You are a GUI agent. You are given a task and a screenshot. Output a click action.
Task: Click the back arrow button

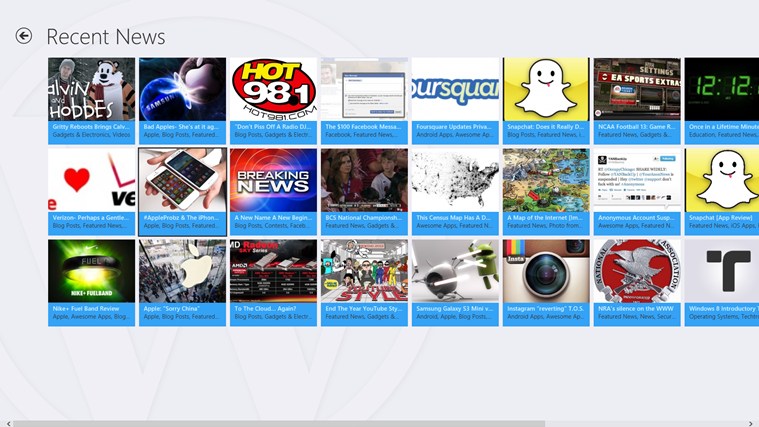click(24, 36)
